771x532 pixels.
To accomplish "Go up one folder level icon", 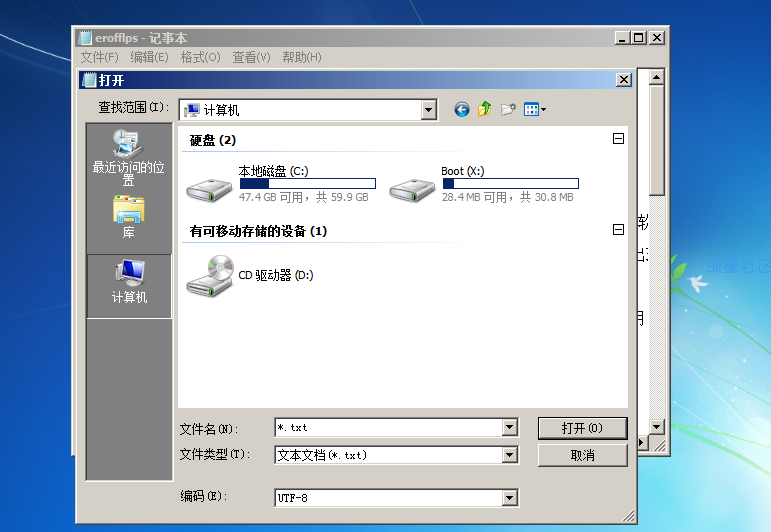I will [485, 110].
